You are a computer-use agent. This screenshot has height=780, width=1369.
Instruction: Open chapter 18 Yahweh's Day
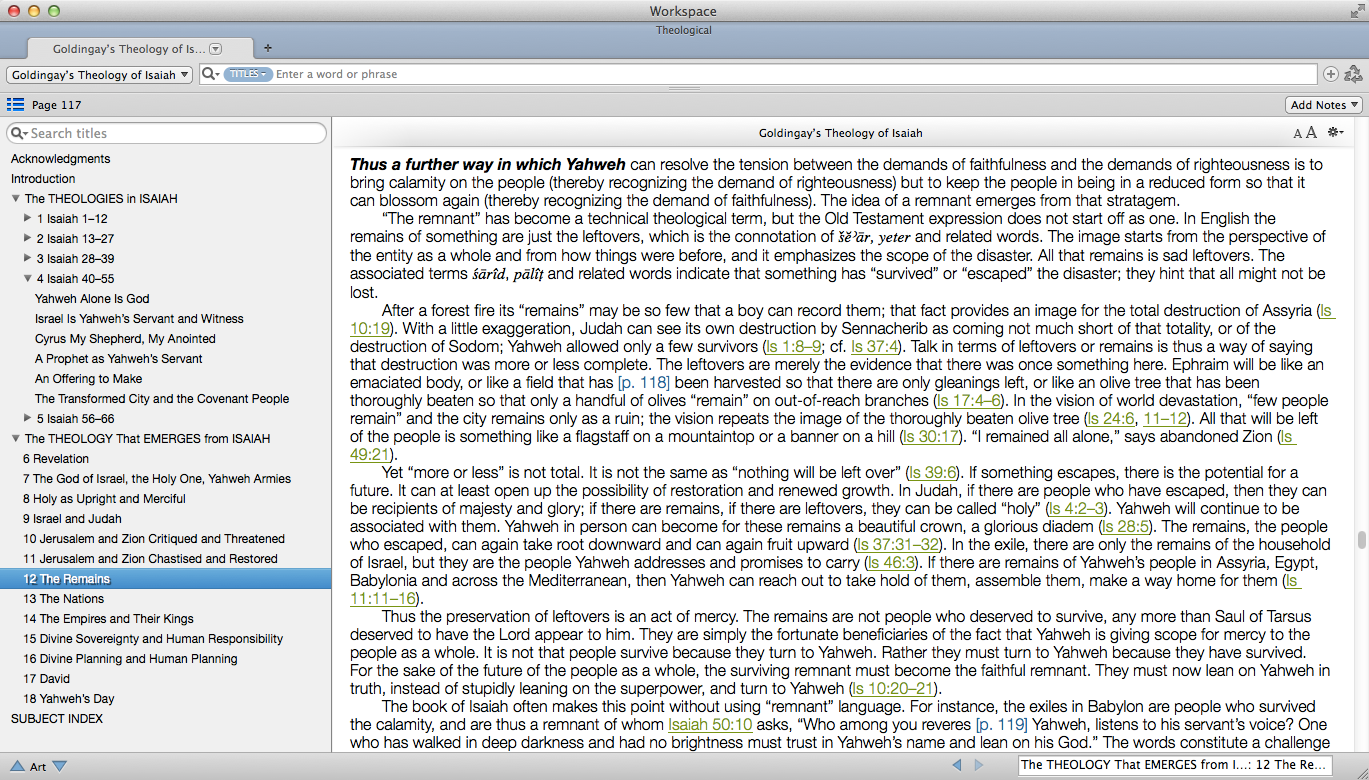69,699
